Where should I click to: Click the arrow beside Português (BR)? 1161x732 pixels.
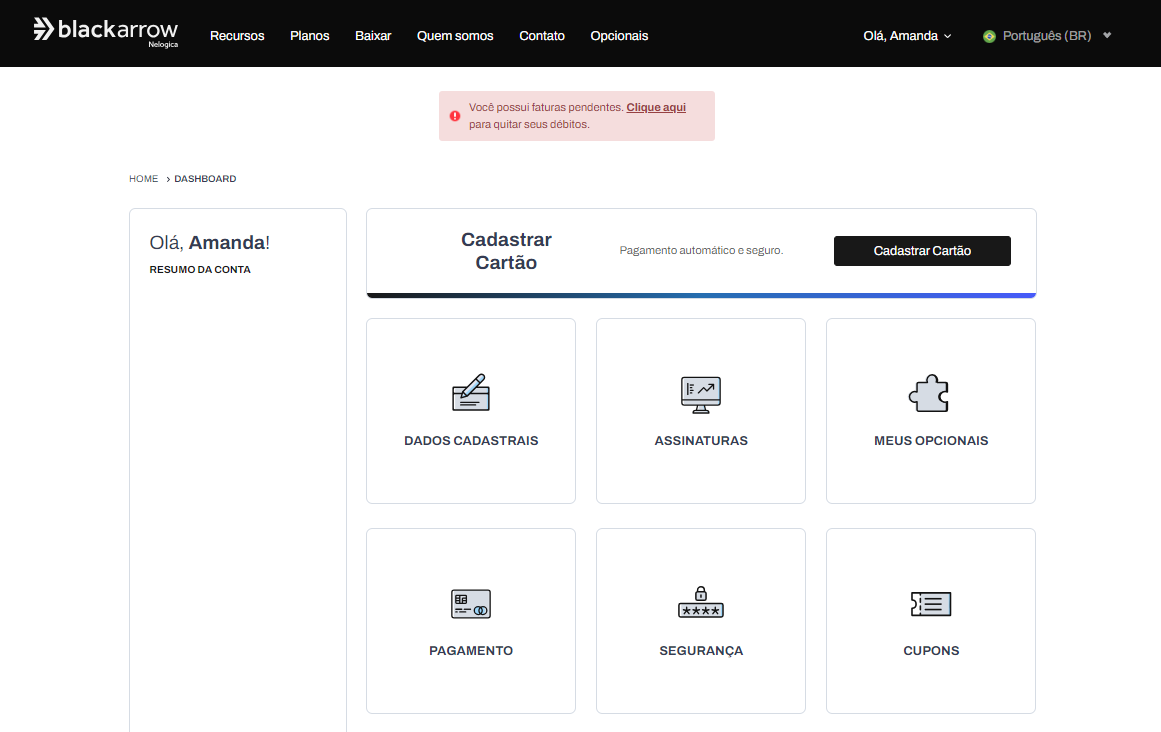click(1107, 36)
